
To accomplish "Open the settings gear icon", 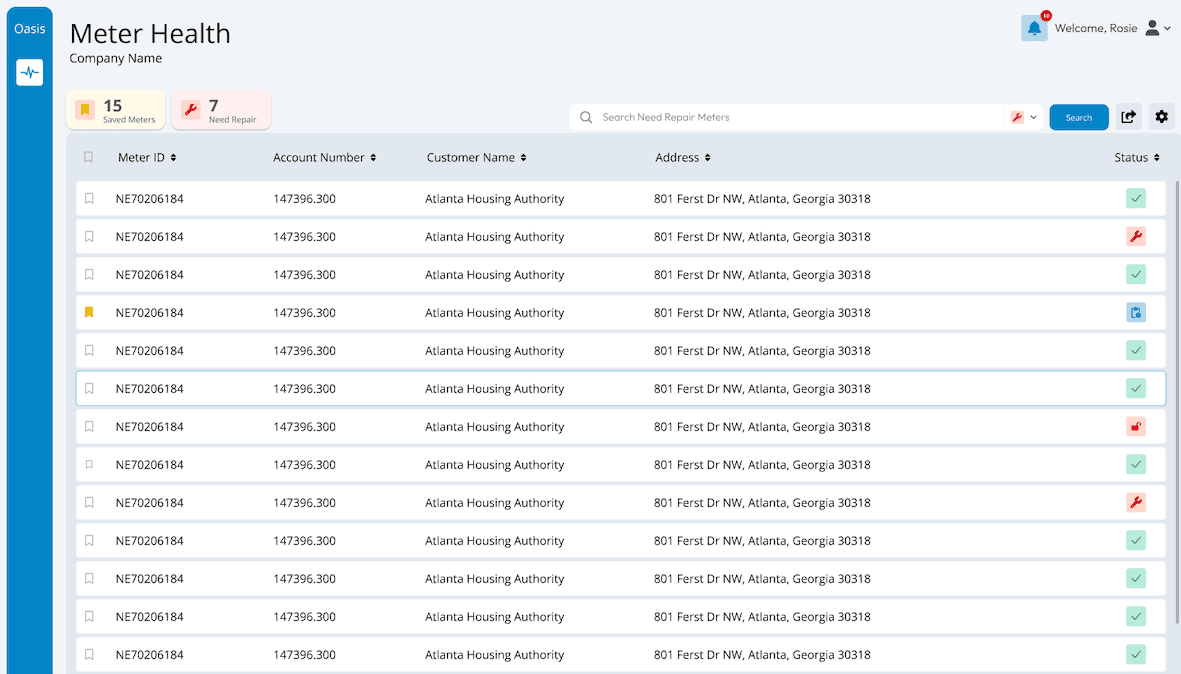I will (x=1161, y=117).
